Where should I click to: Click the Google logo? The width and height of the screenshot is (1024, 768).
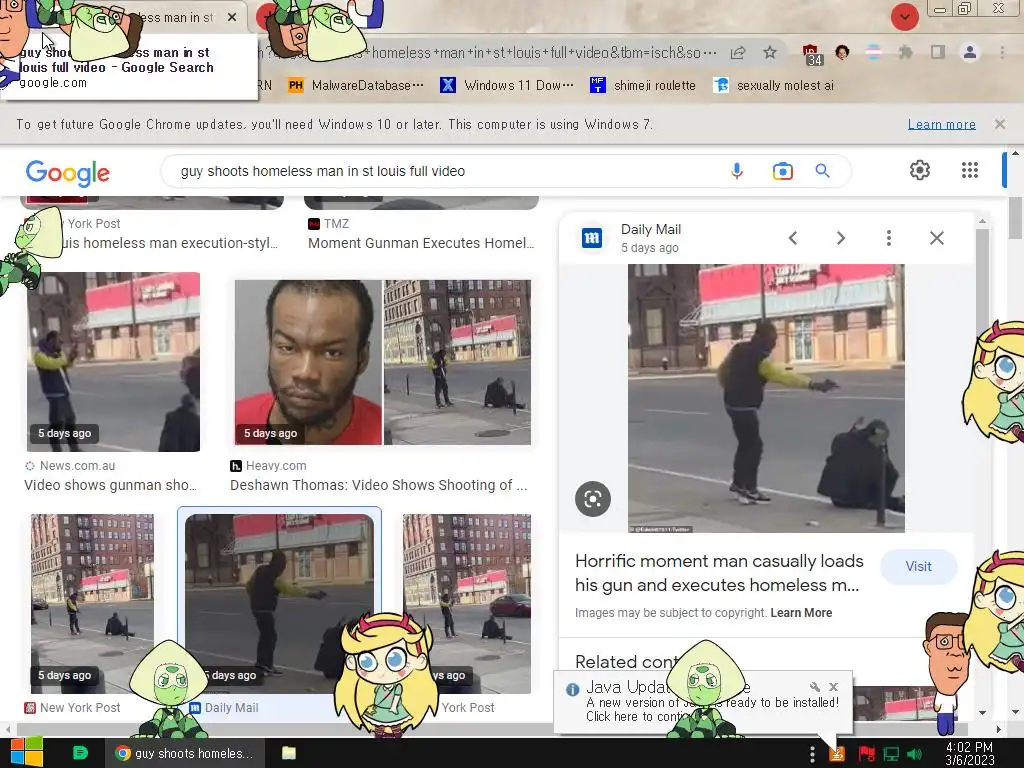pyautogui.click(x=68, y=172)
